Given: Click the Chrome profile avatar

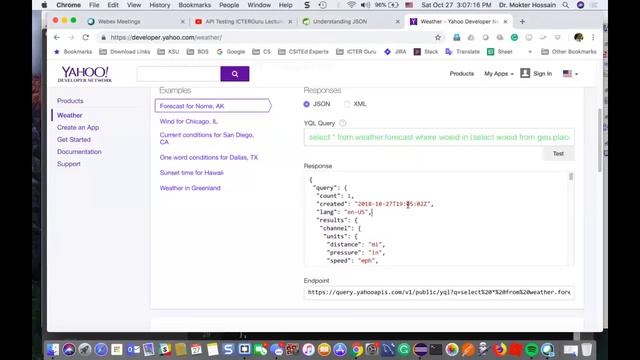Looking at the screenshot, I should pos(578,38).
